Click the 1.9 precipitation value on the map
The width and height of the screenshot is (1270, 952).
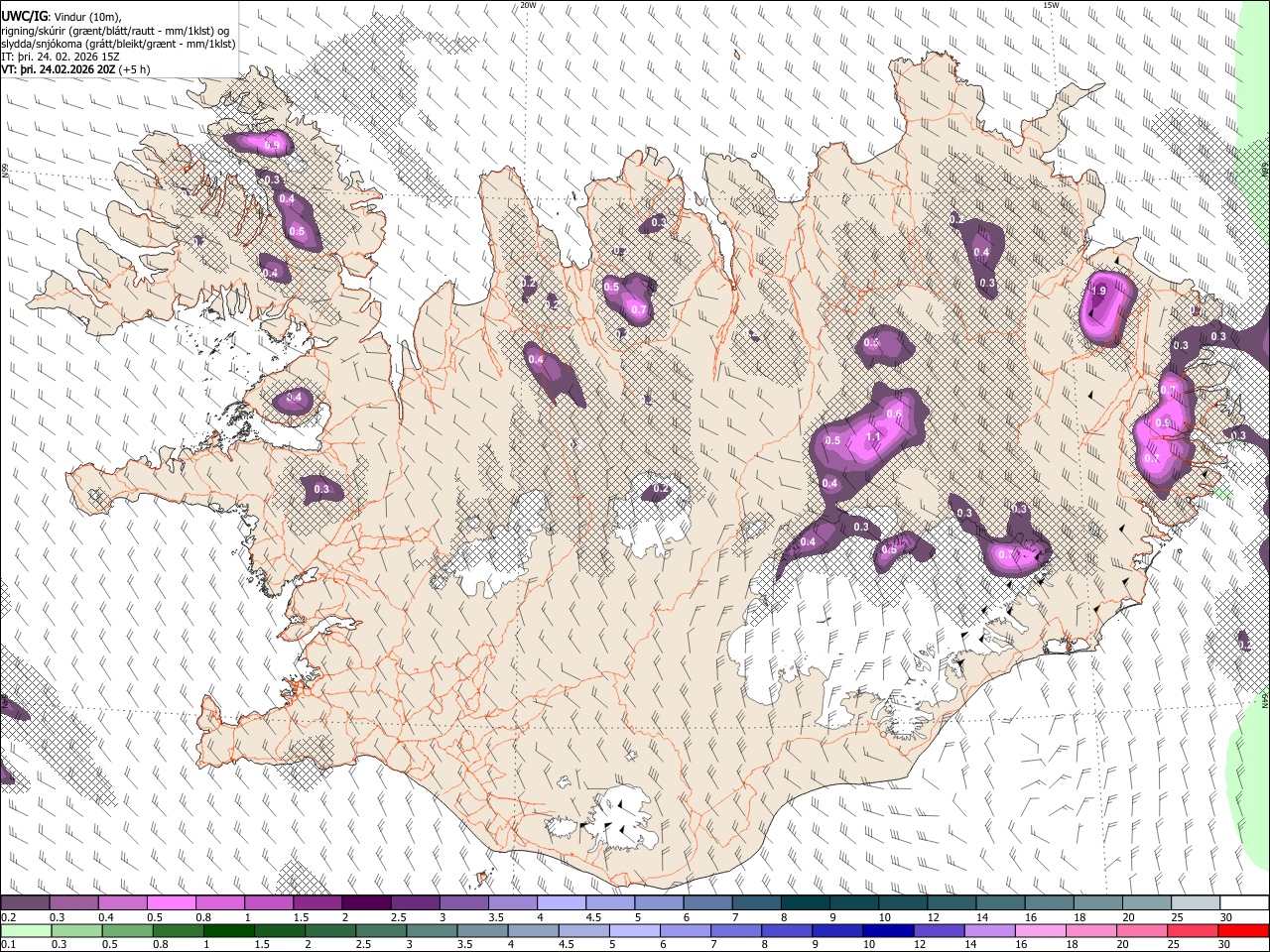(x=1097, y=292)
